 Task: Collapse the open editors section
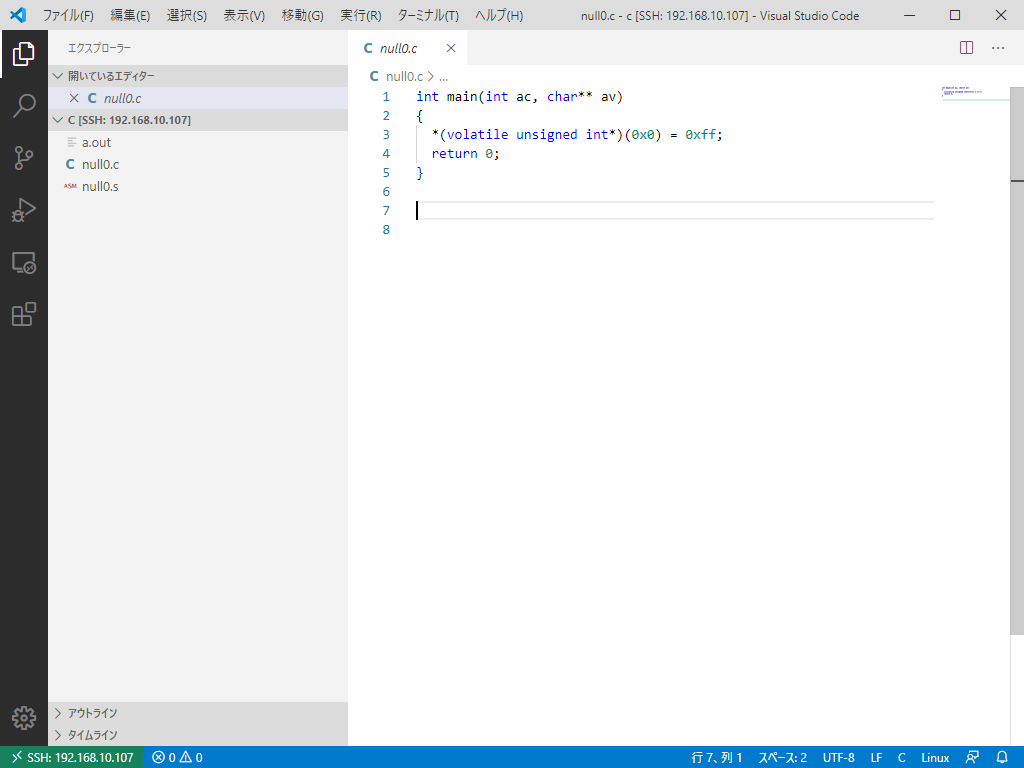(110, 76)
